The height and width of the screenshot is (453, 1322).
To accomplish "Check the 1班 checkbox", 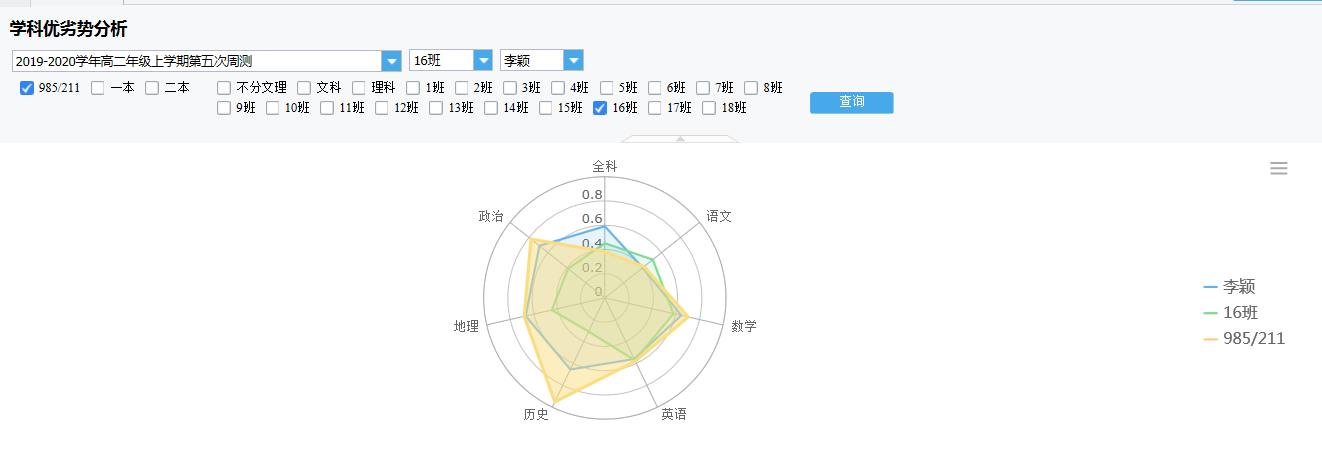I will click(413, 88).
